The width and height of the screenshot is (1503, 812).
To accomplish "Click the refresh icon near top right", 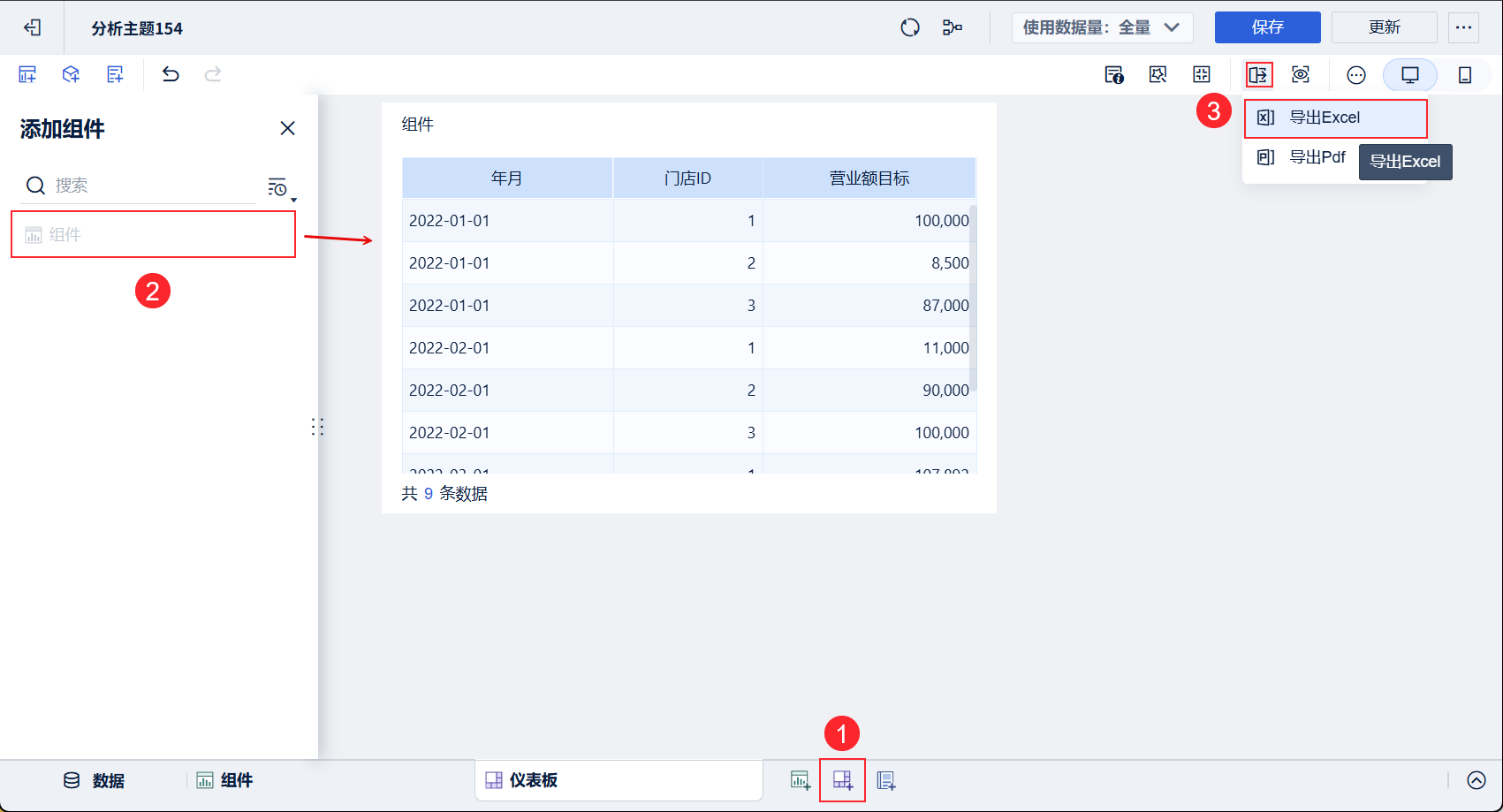I will [x=909, y=27].
